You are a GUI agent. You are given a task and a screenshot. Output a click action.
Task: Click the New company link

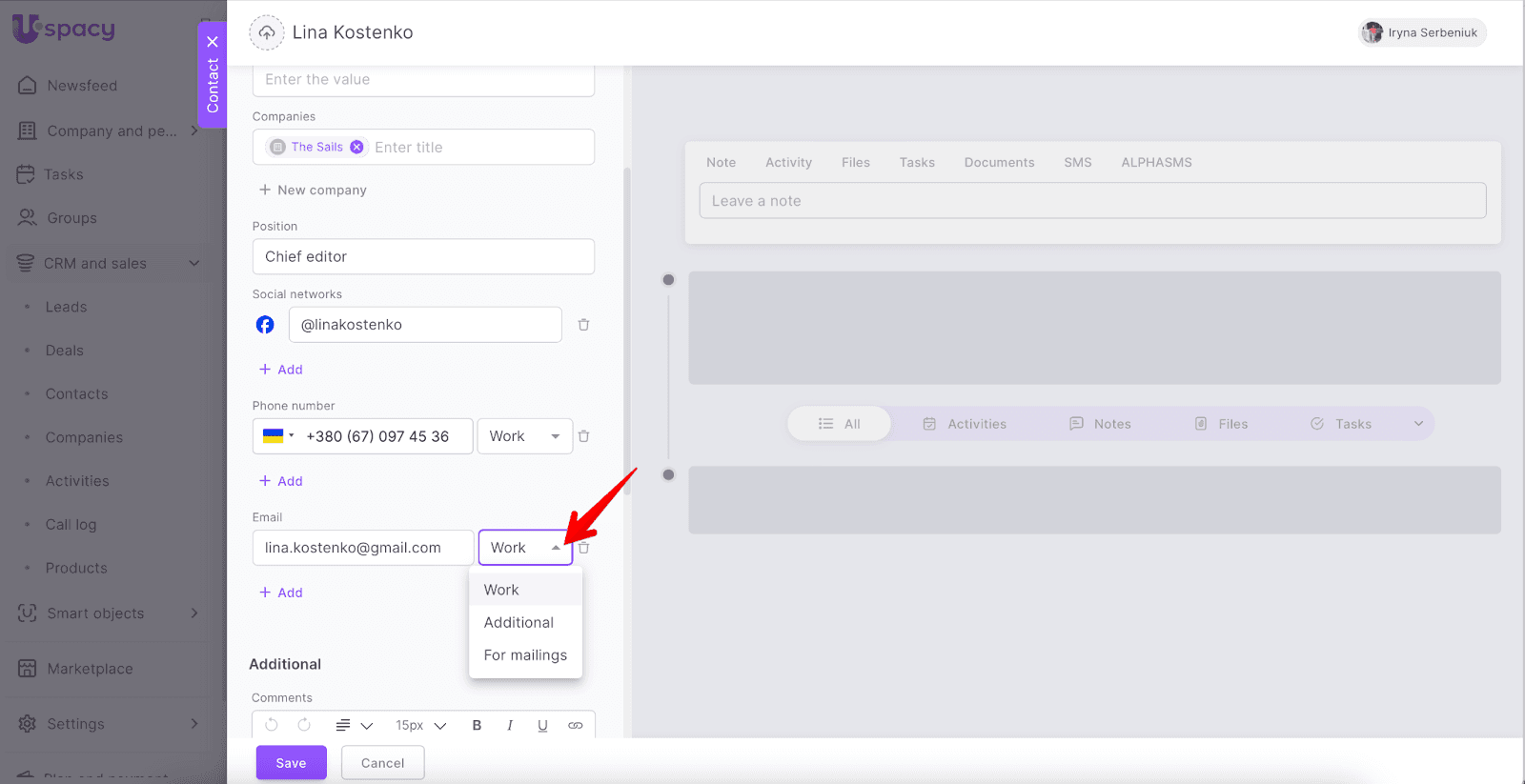[314, 191]
